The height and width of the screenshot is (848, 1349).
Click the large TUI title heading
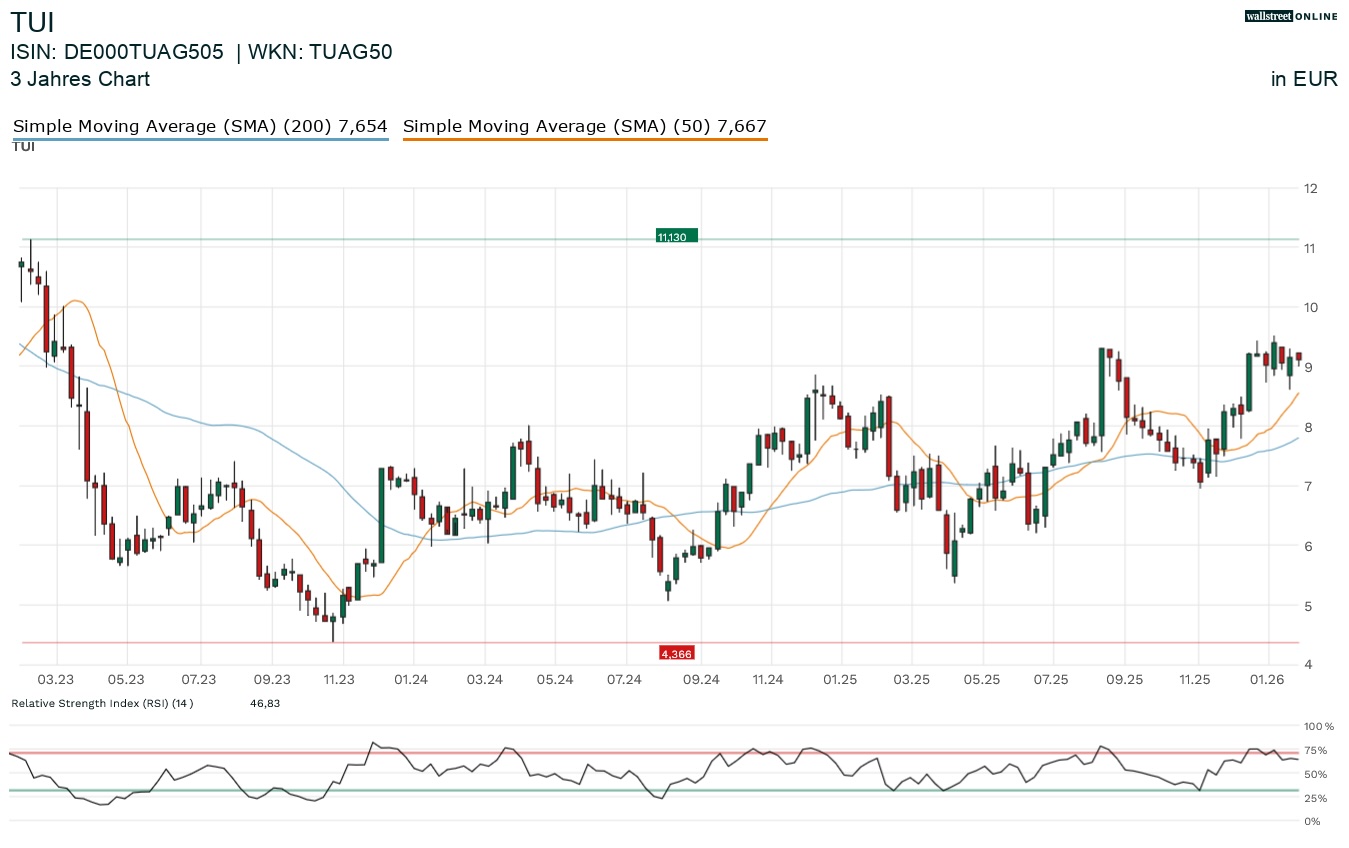pos(32,22)
